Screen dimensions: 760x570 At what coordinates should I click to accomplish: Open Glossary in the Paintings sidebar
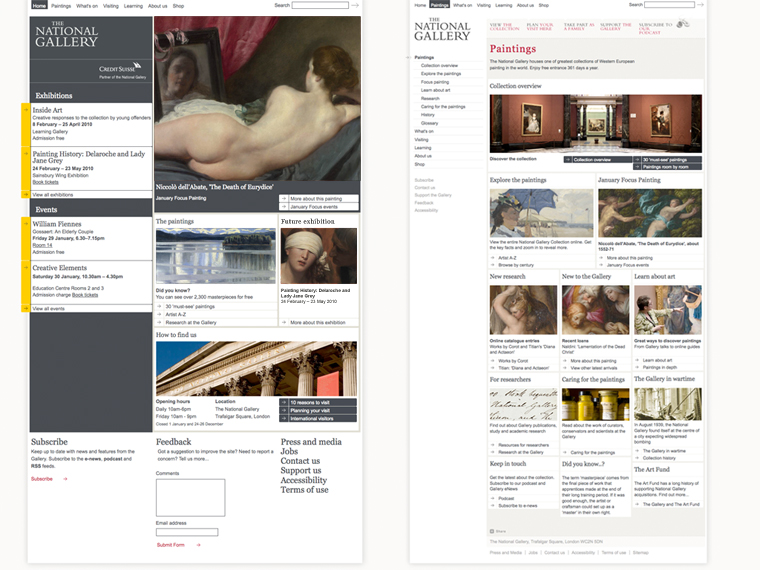click(429, 123)
